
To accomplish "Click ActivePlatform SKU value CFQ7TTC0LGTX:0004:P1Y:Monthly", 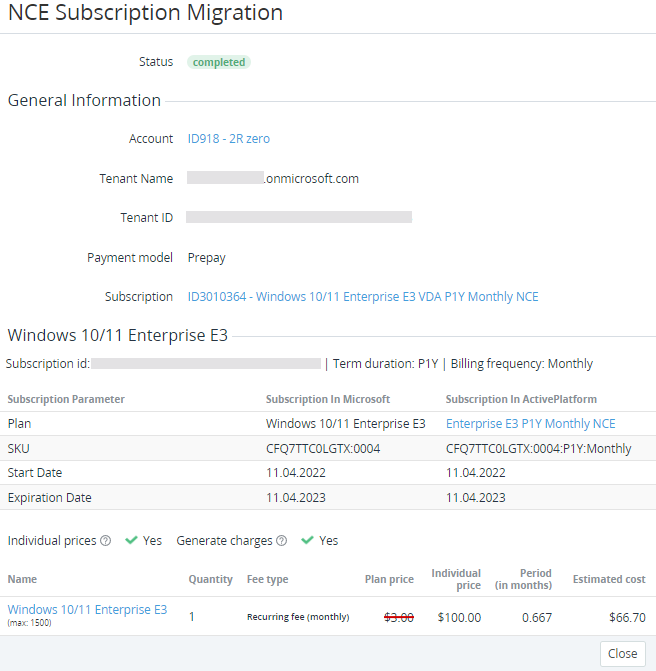I will tap(538, 448).
